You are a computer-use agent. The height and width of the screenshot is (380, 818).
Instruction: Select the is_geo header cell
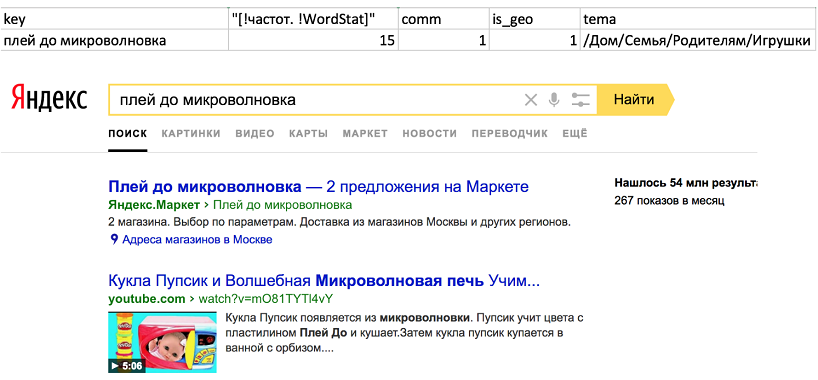coord(535,19)
